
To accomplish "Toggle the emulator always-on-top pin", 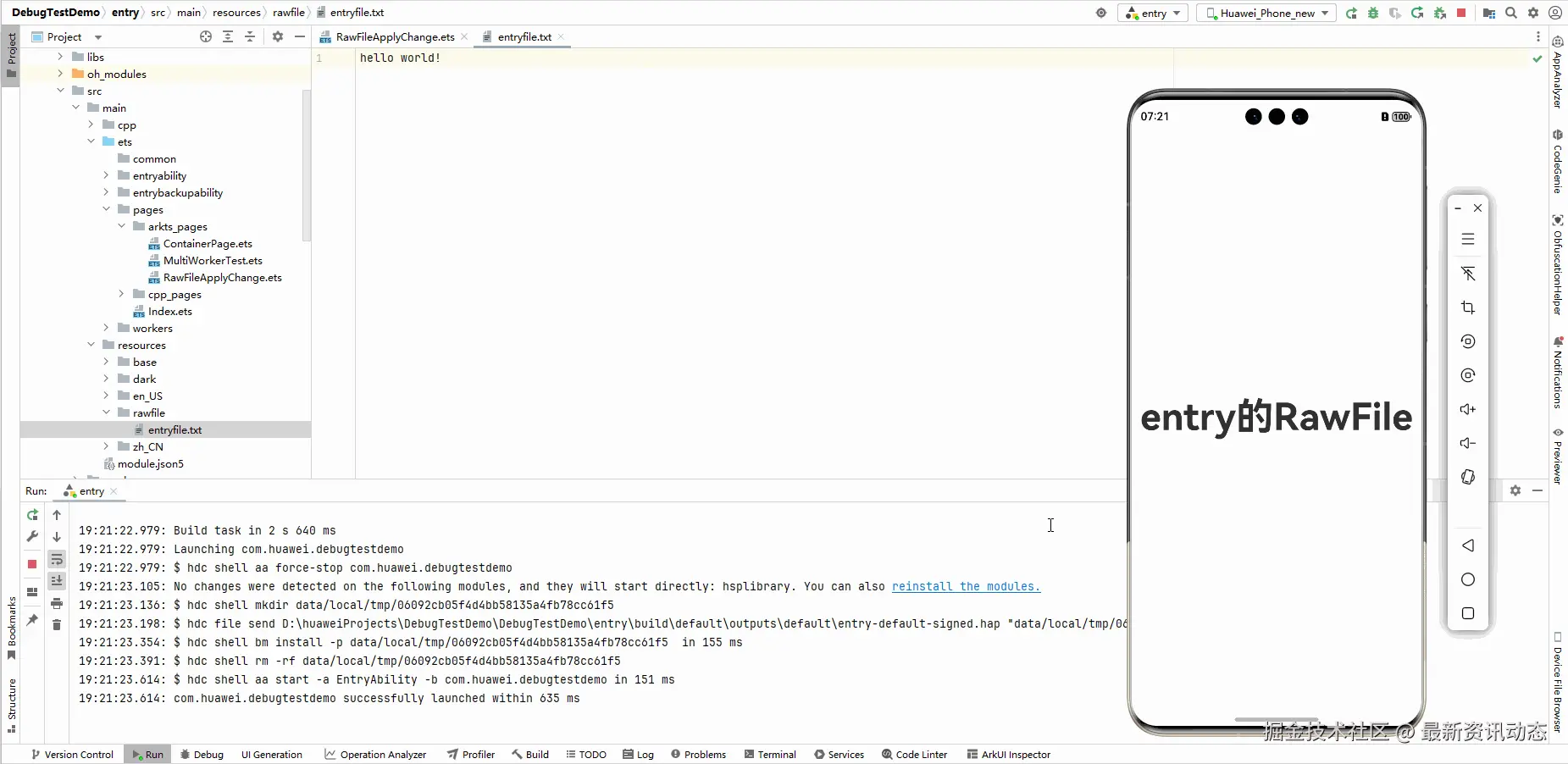I will click(1468, 274).
